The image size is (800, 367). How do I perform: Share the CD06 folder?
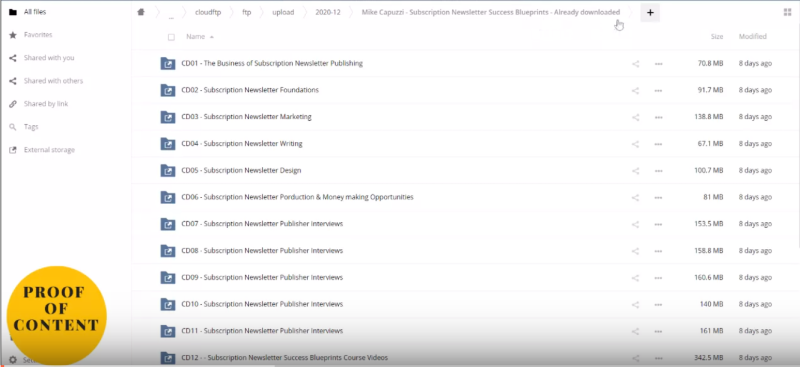(636, 198)
